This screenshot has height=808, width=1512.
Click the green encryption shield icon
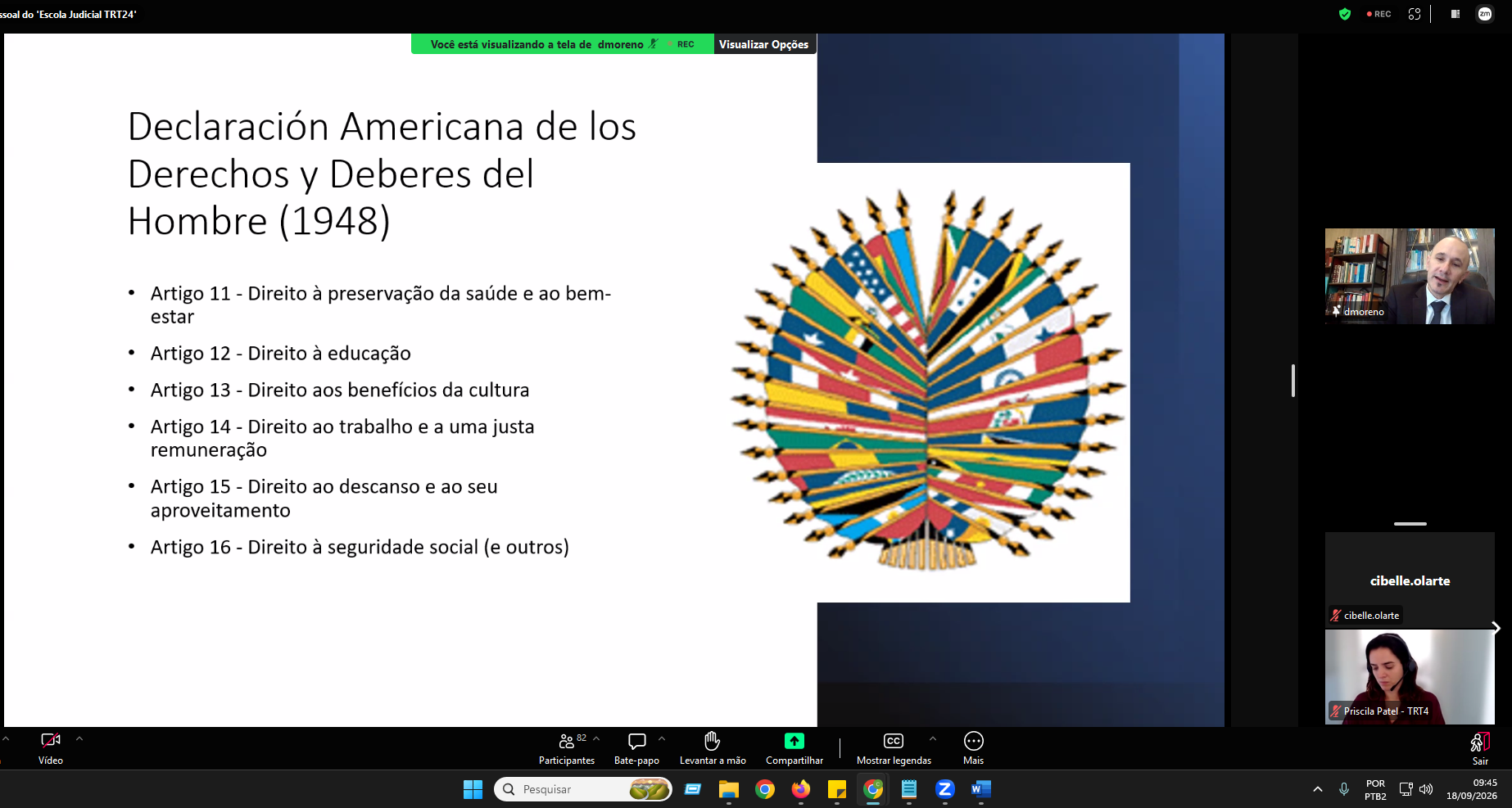click(1344, 14)
